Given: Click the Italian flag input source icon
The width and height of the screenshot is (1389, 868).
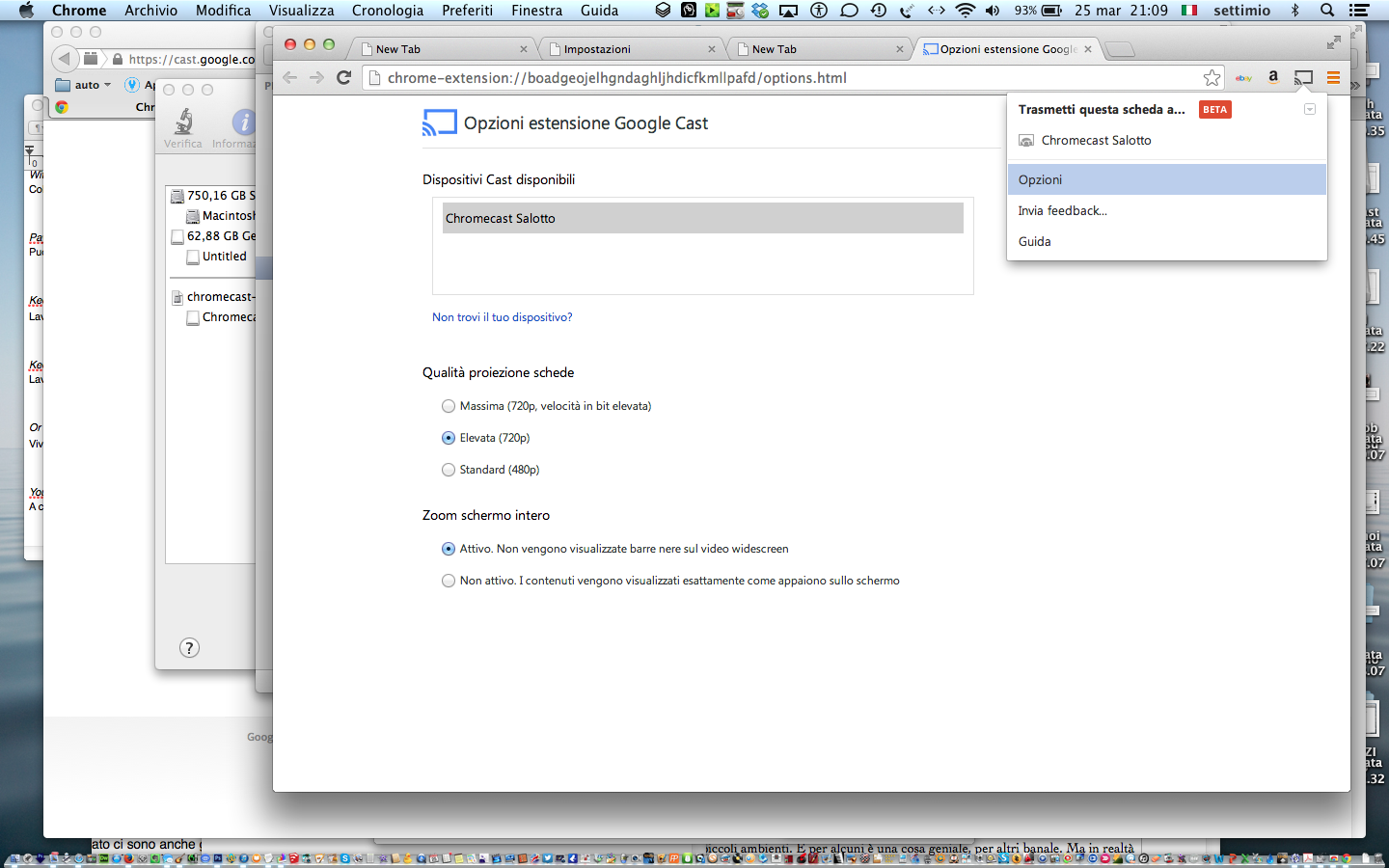Looking at the screenshot, I should click(x=1189, y=11).
